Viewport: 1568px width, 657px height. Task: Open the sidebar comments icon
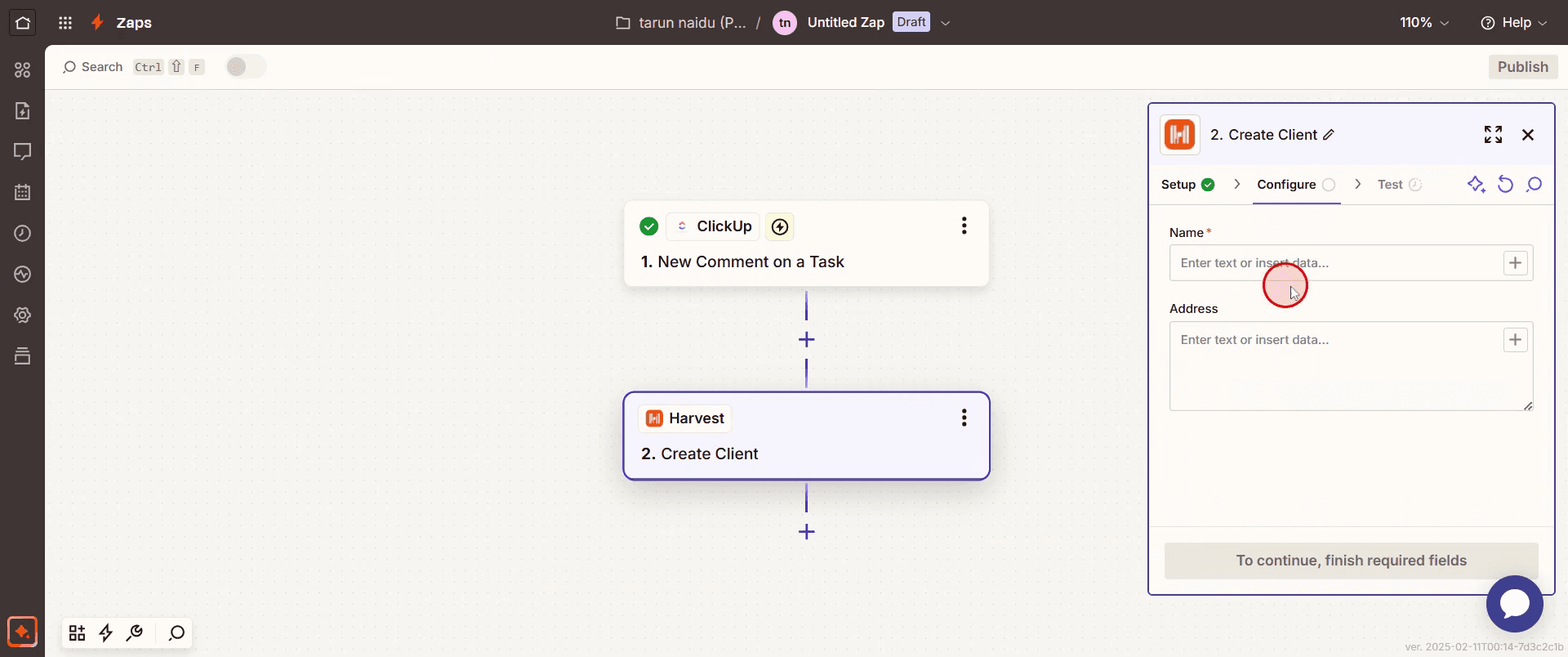click(23, 151)
